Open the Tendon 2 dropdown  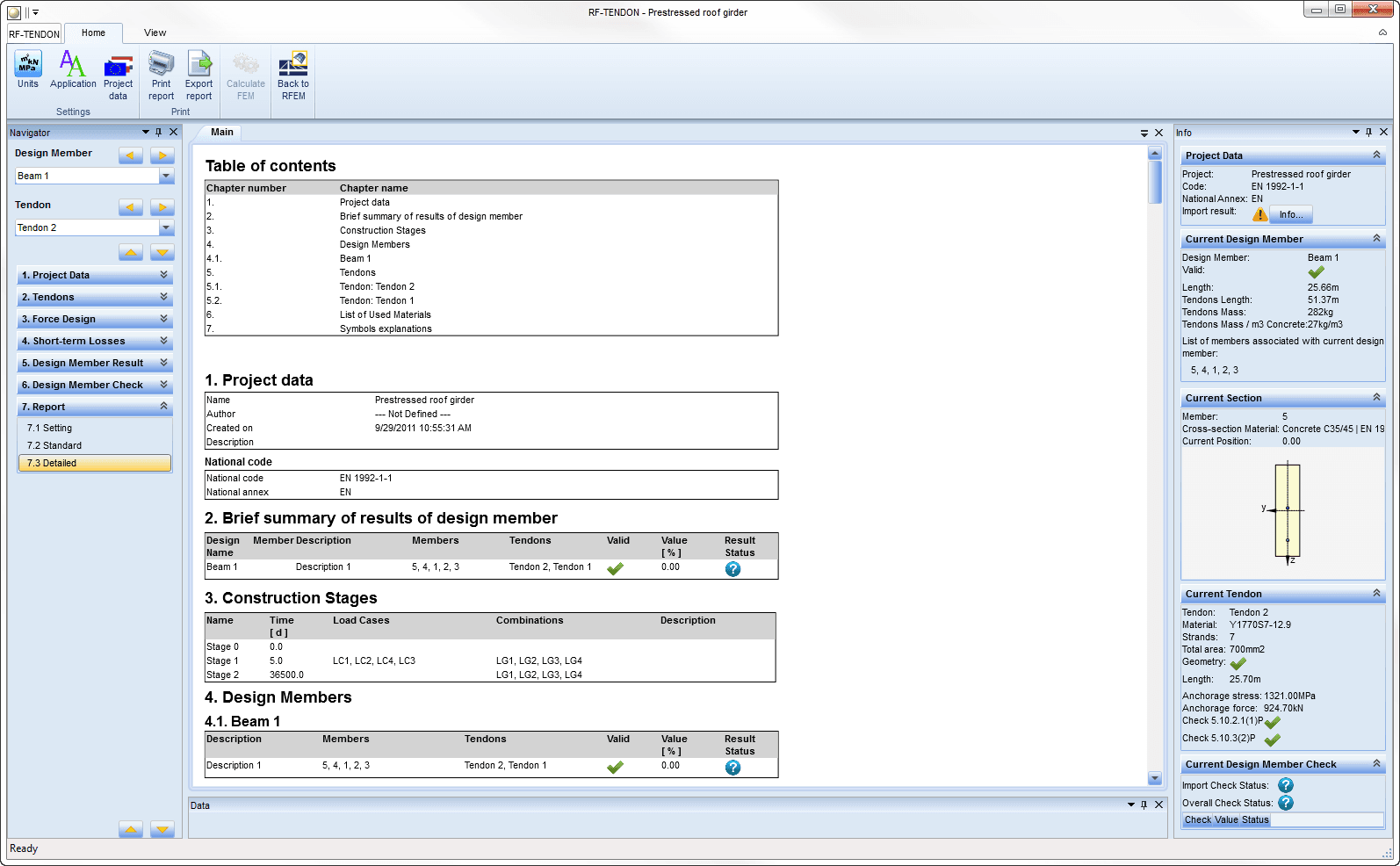click(x=166, y=227)
